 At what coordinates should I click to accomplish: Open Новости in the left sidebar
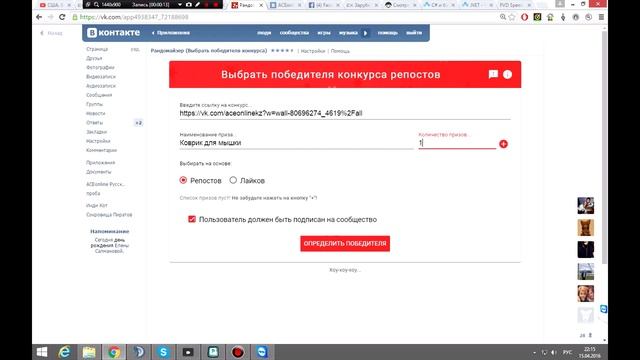pos(96,113)
